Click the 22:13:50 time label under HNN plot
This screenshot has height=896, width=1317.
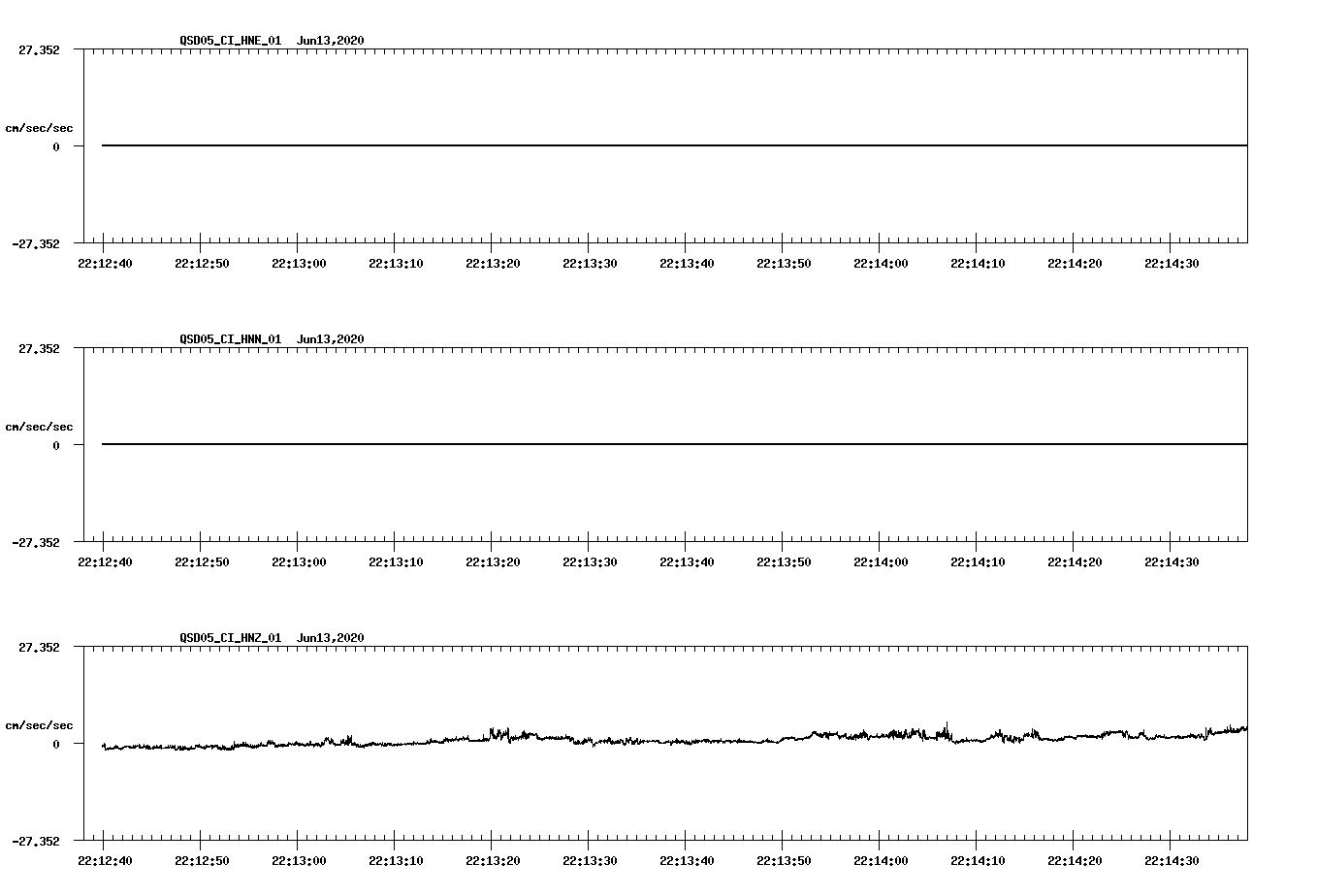pos(784,562)
